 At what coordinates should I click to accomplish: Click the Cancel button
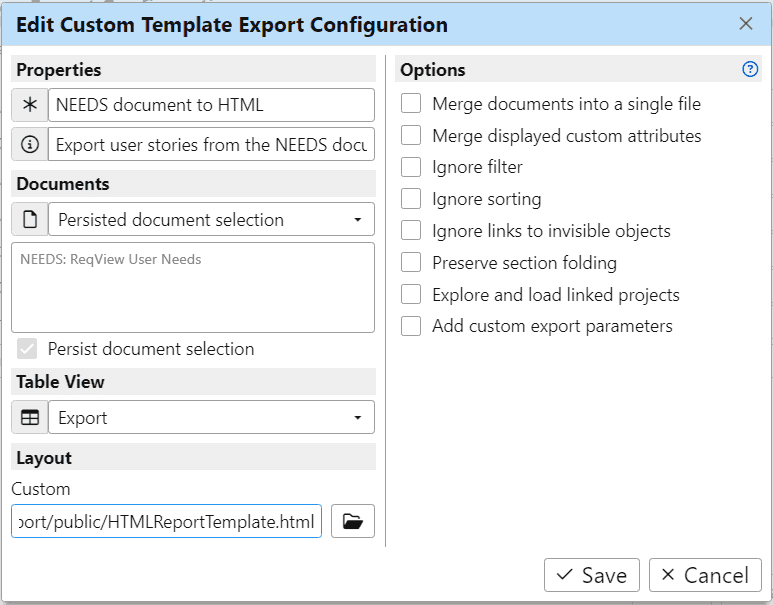click(x=705, y=575)
